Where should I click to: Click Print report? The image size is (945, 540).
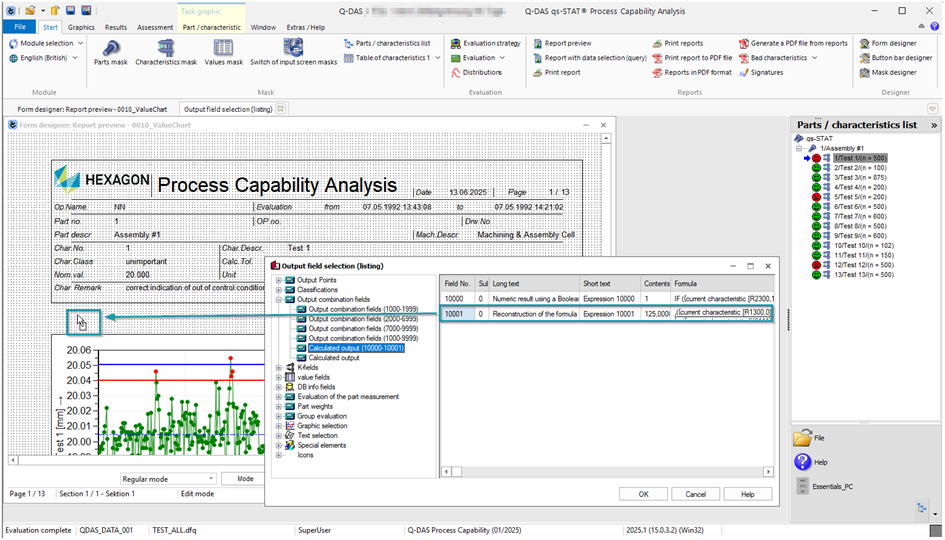click(556, 72)
